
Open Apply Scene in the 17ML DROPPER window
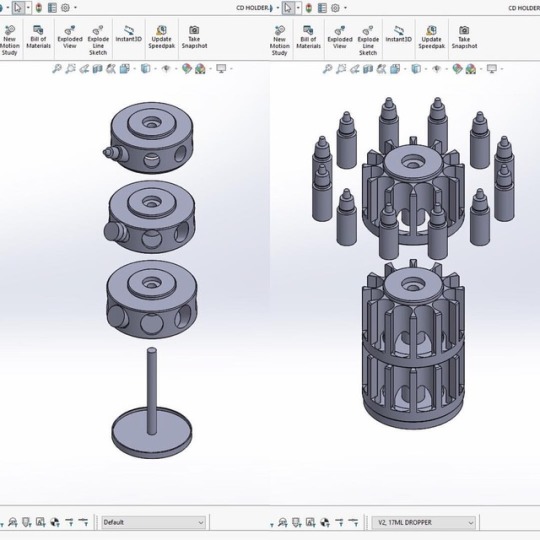coord(470,69)
